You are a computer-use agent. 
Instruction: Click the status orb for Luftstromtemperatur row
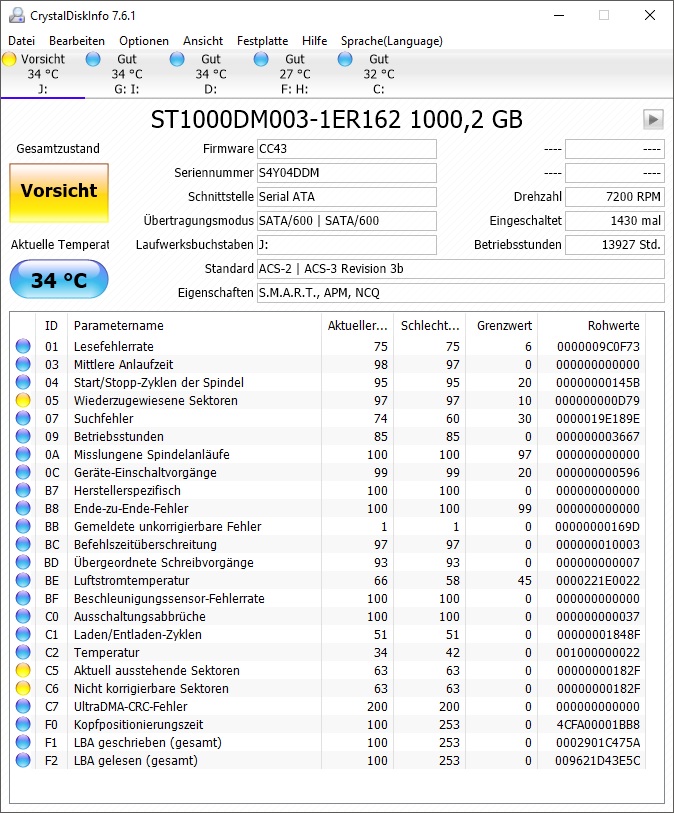click(23, 580)
